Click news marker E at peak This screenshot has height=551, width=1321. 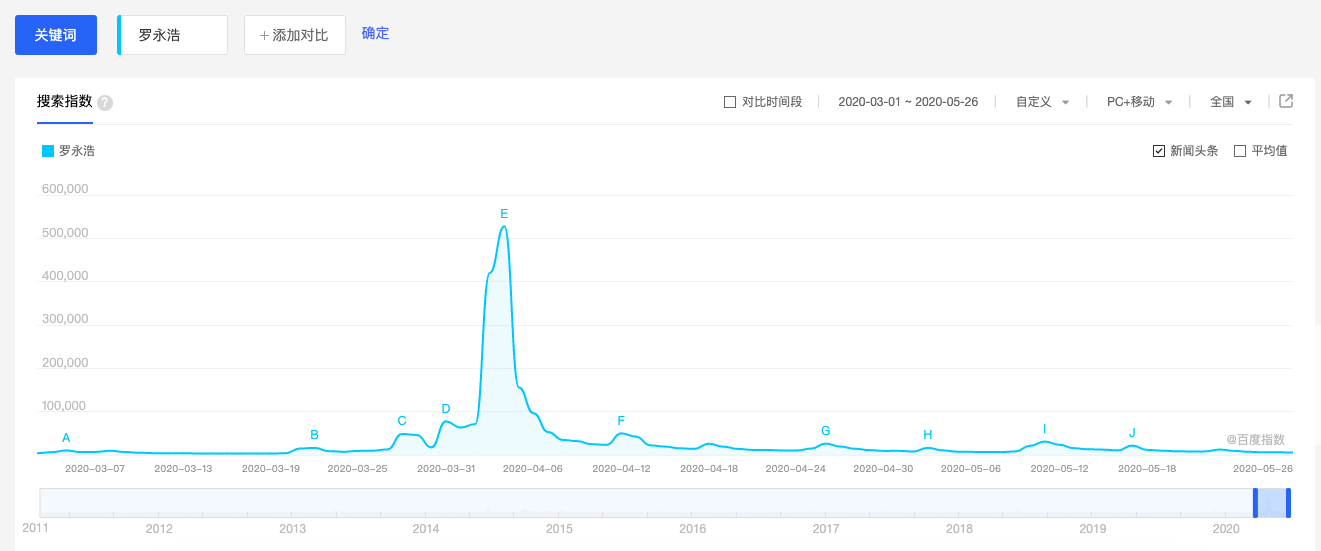[504, 213]
